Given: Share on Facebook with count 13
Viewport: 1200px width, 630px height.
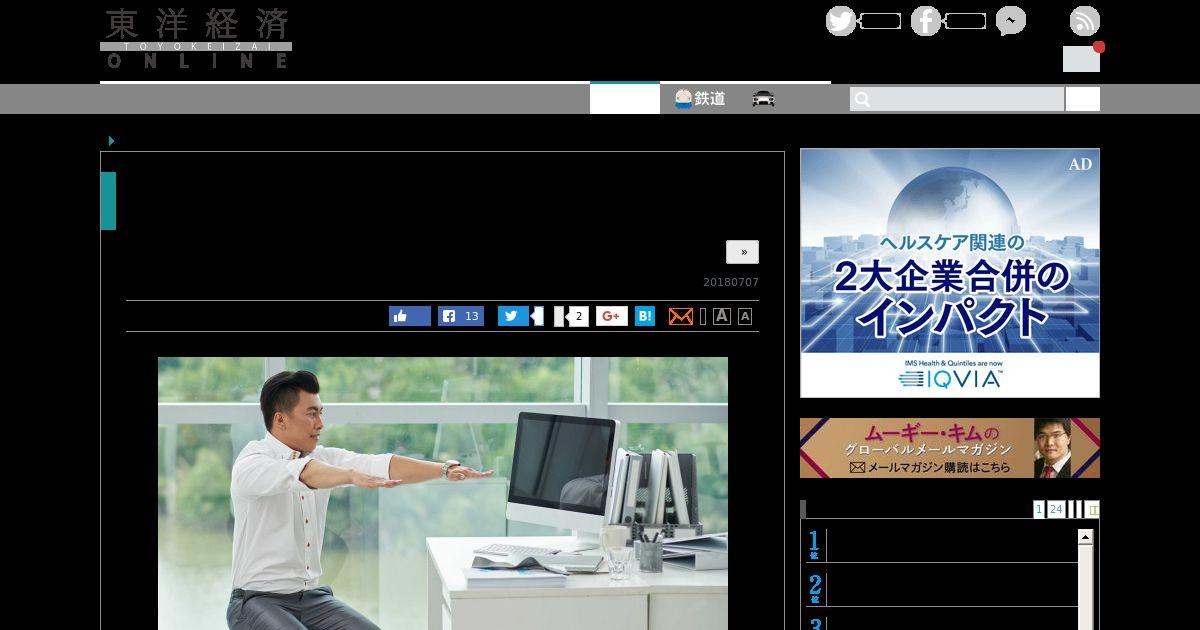Looking at the screenshot, I should [461, 316].
